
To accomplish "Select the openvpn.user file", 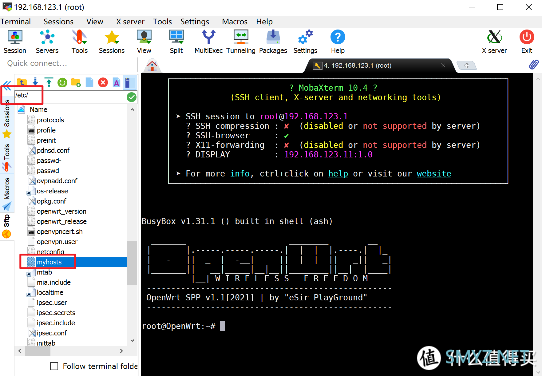I will coord(57,242).
